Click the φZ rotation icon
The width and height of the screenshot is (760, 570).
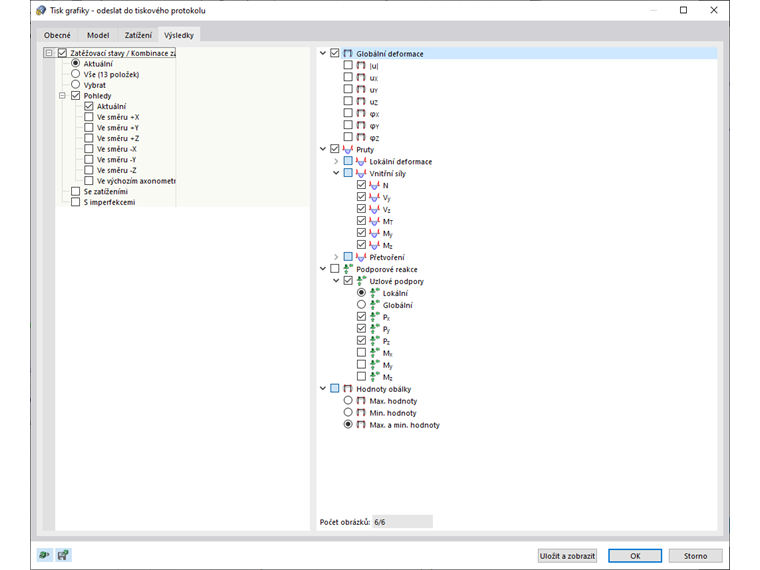coord(361,137)
